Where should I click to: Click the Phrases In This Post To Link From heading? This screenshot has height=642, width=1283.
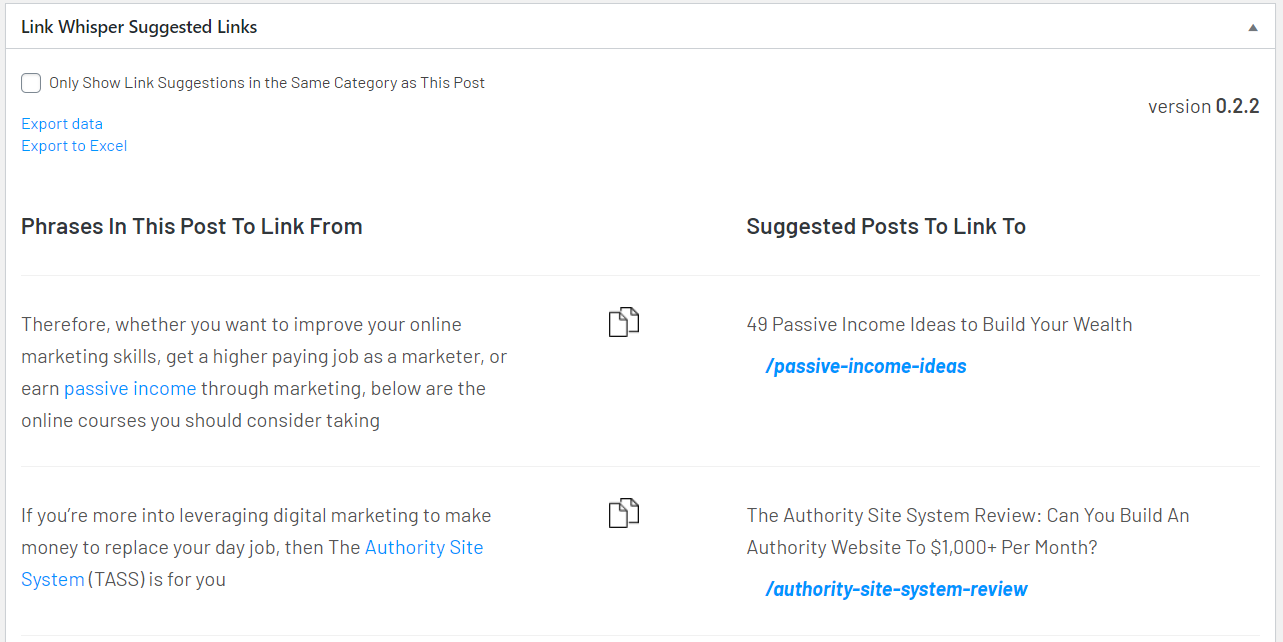click(191, 226)
